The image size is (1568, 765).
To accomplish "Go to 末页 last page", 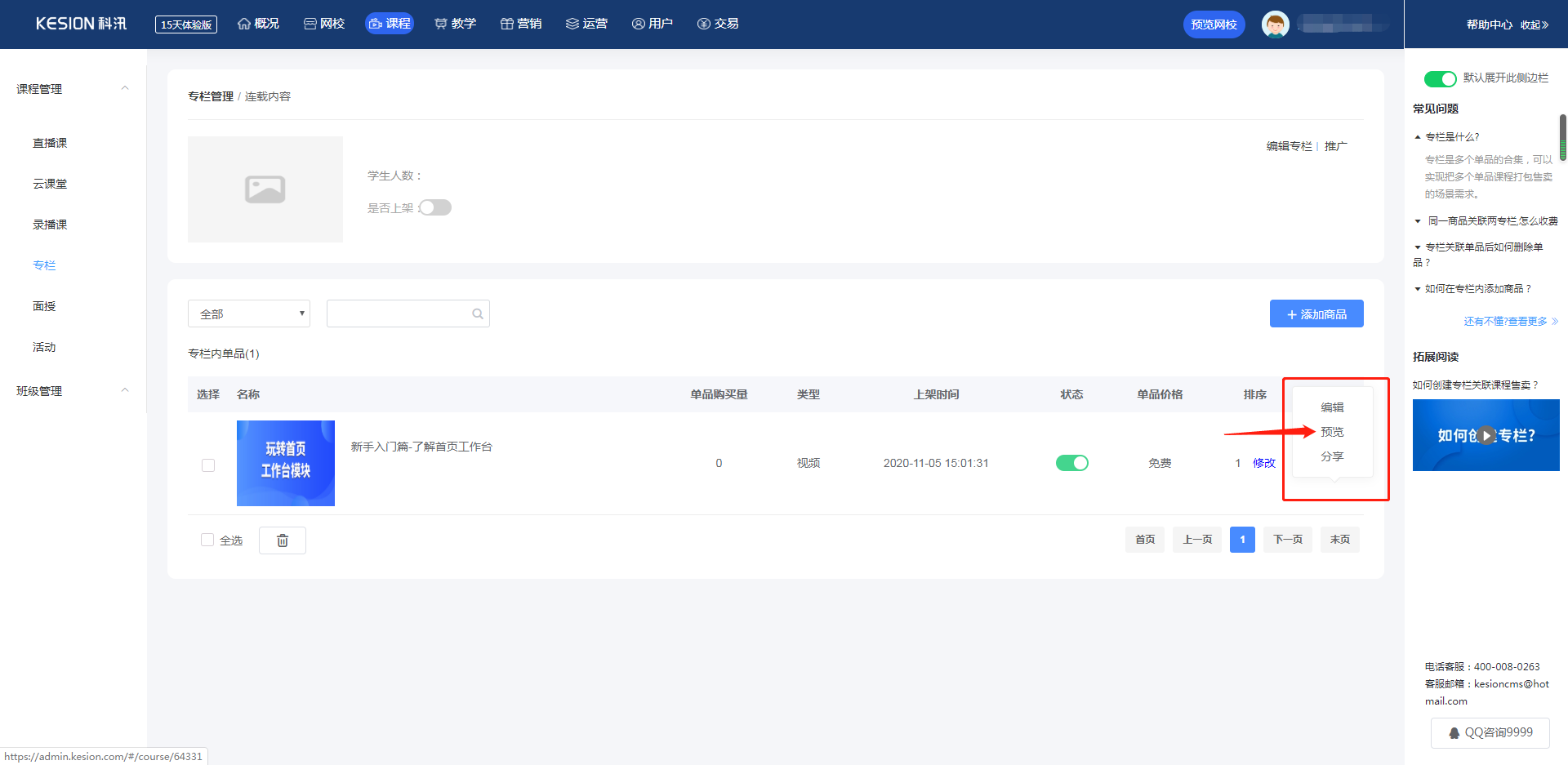I will coord(1340,540).
